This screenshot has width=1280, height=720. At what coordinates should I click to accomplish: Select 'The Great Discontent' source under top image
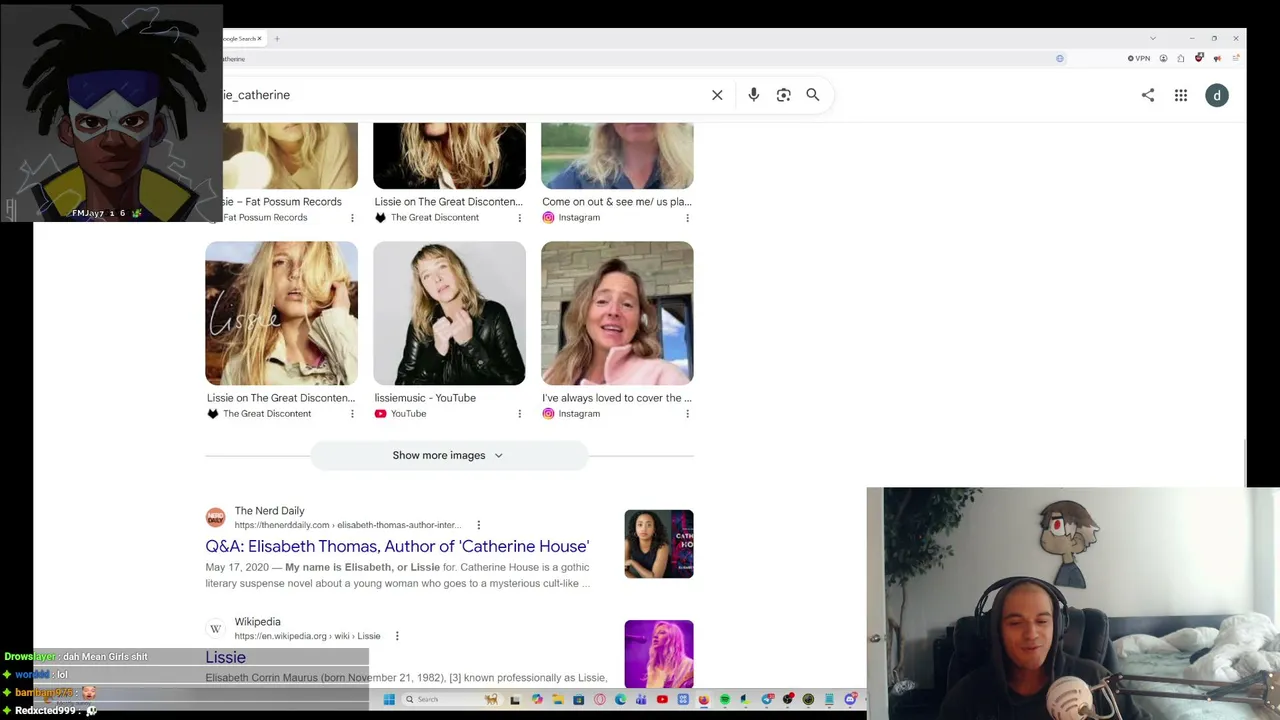click(435, 217)
